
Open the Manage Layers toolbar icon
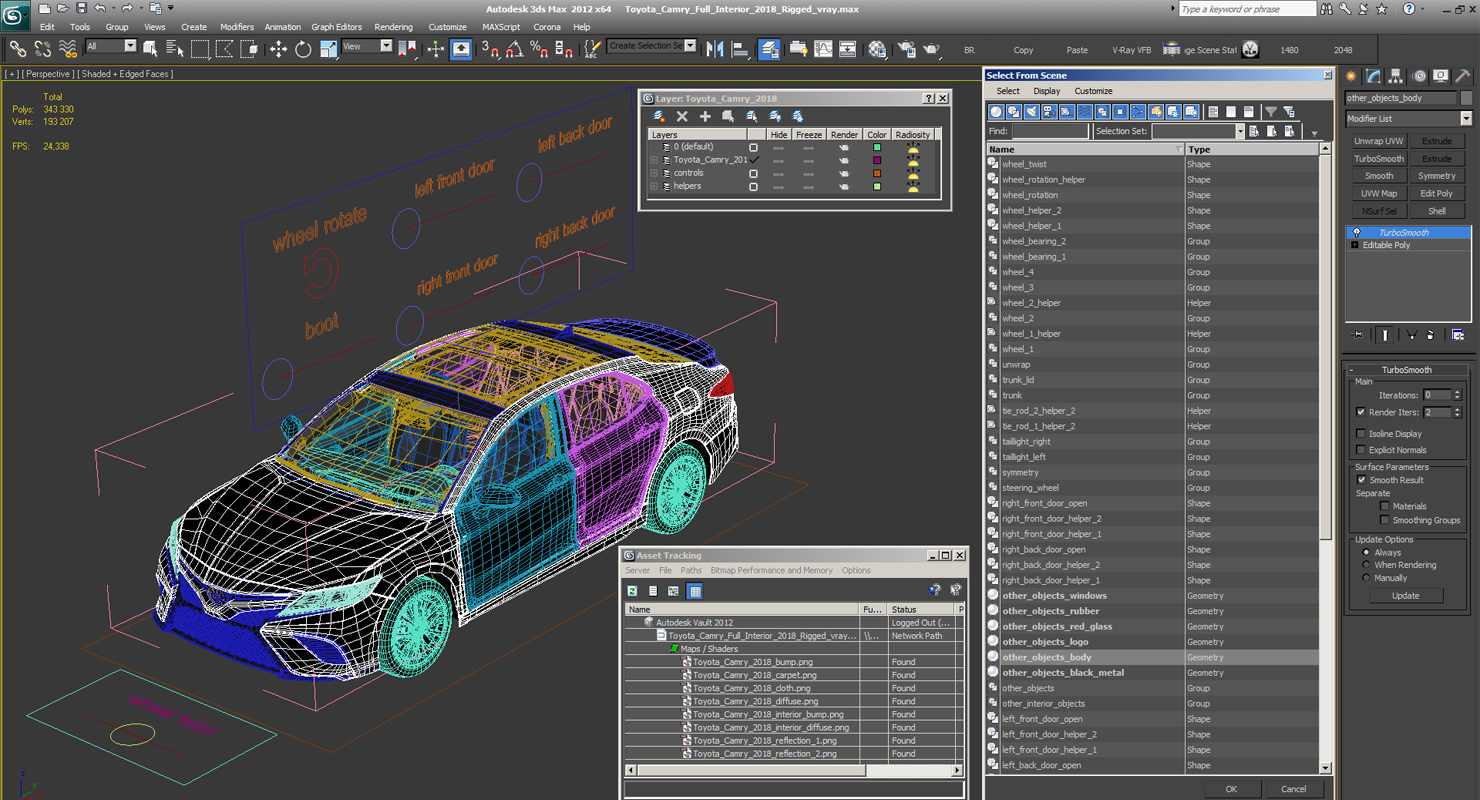coord(769,49)
